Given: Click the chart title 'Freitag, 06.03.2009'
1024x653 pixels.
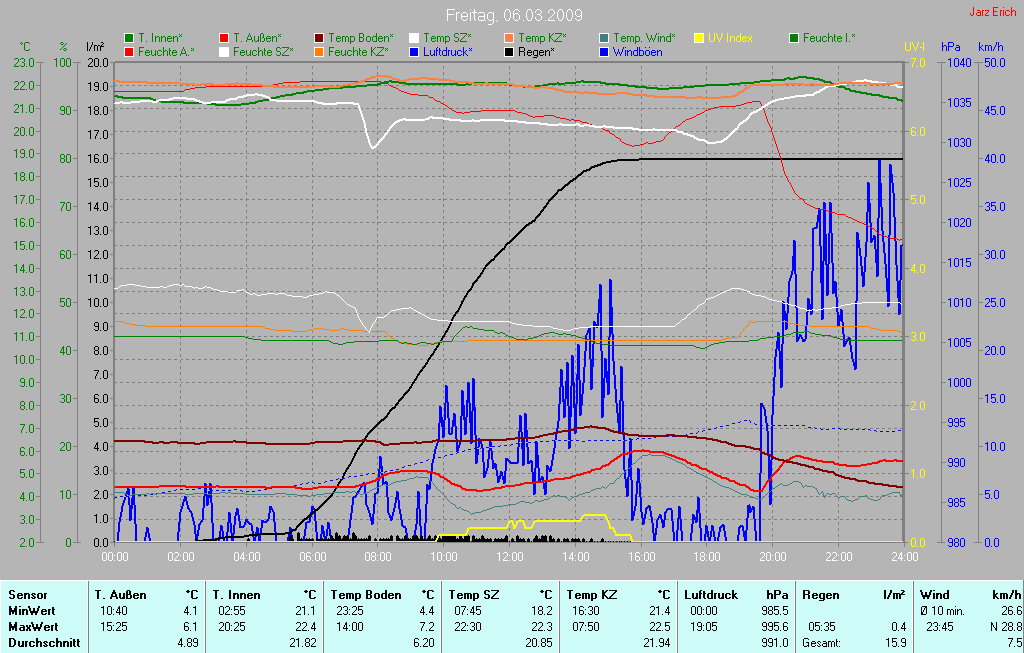Looking at the screenshot, I should [x=514, y=15].
